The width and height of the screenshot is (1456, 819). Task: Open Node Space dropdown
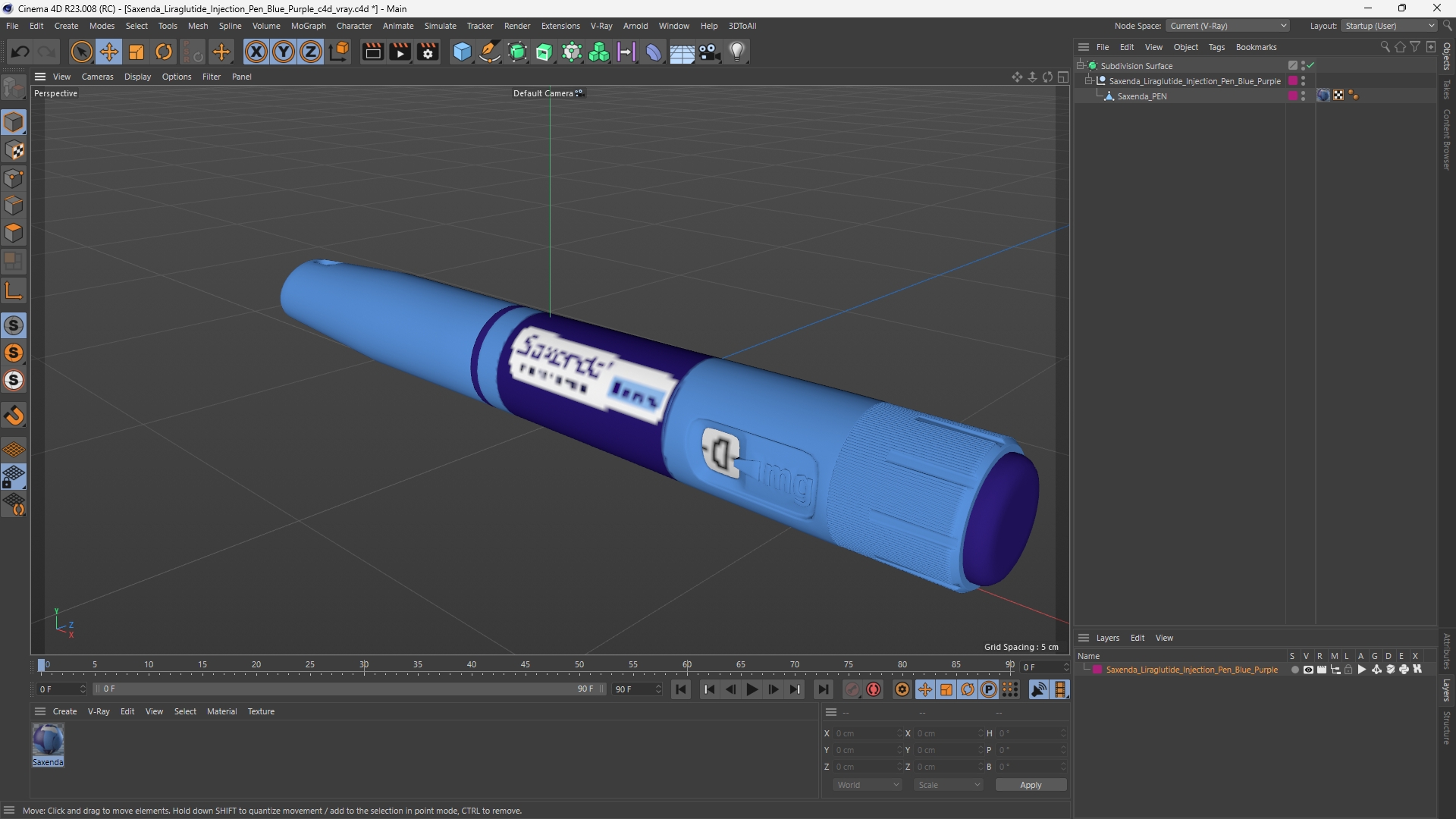point(1227,26)
